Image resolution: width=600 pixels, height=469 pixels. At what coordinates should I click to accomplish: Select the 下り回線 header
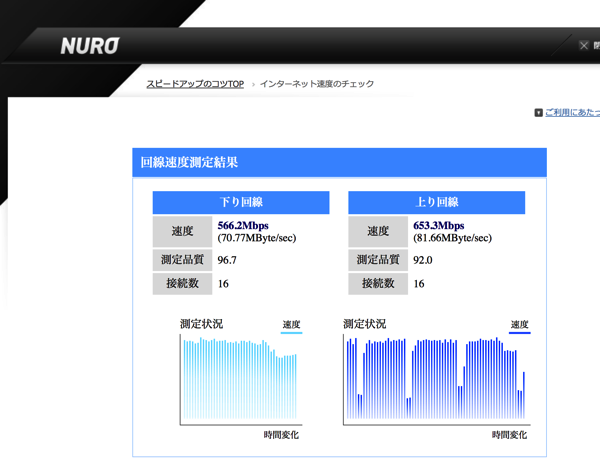pyautogui.click(x=241, y=202)
